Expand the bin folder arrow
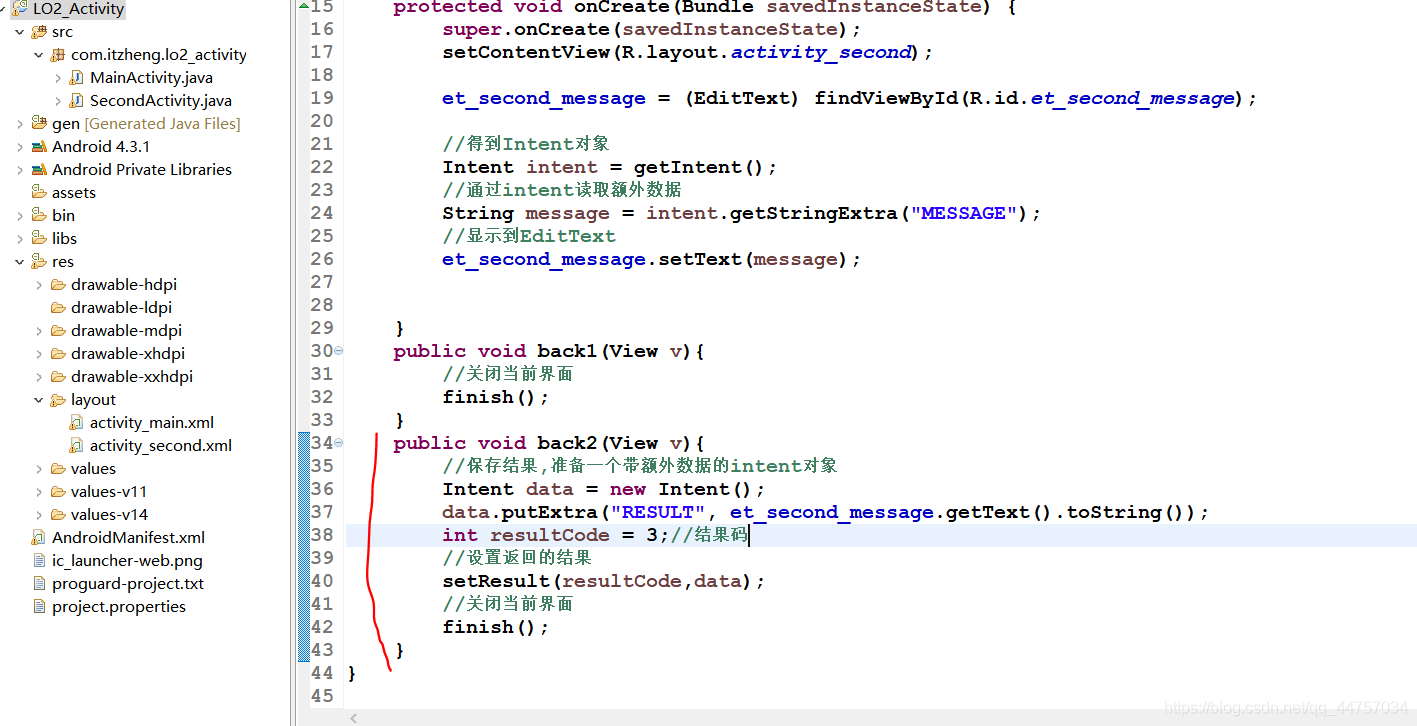This screenshot has height=726, width=1417. pos(20,216)
